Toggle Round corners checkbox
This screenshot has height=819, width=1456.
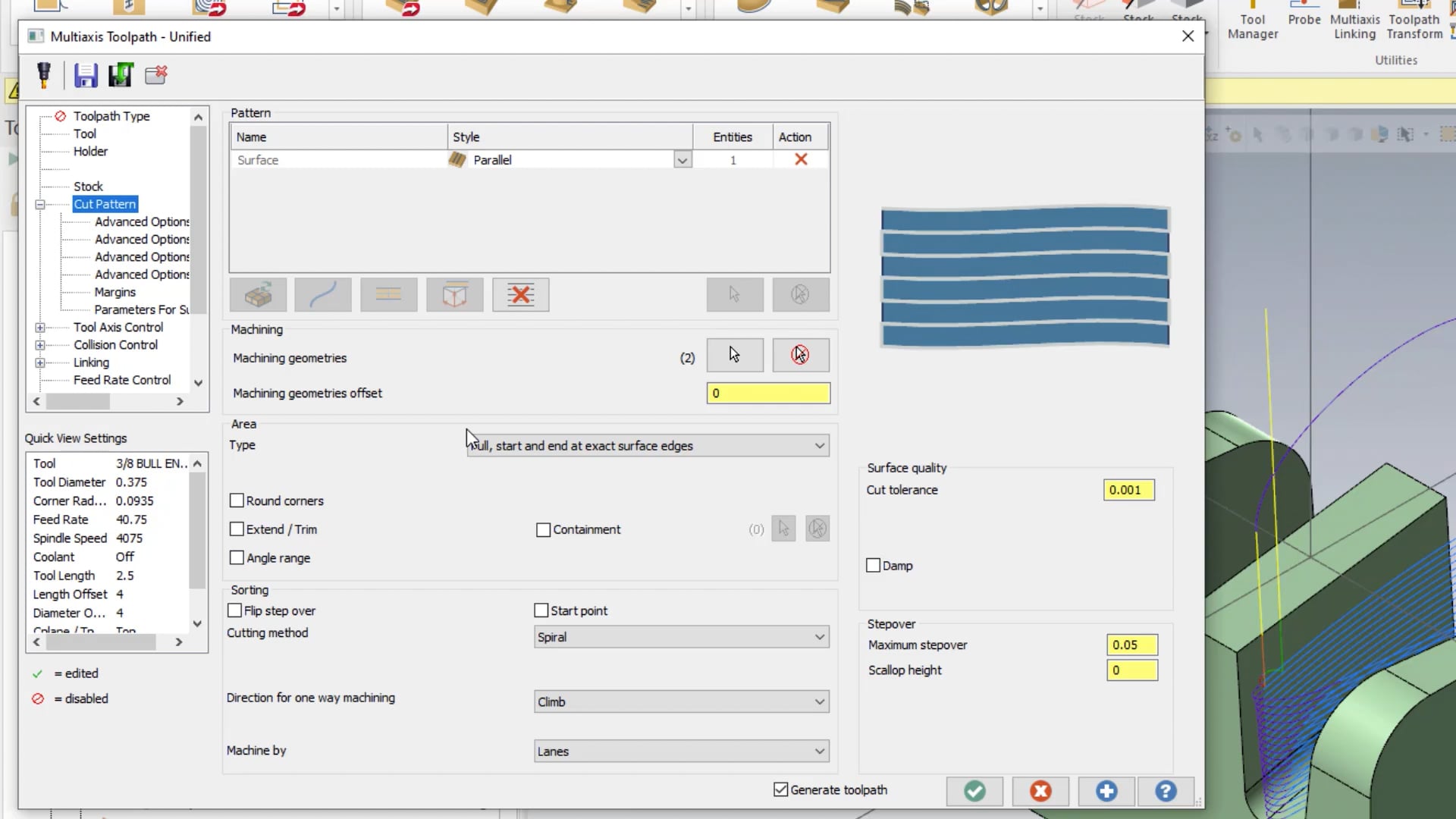pyautogui.click(x=237, y=500)
